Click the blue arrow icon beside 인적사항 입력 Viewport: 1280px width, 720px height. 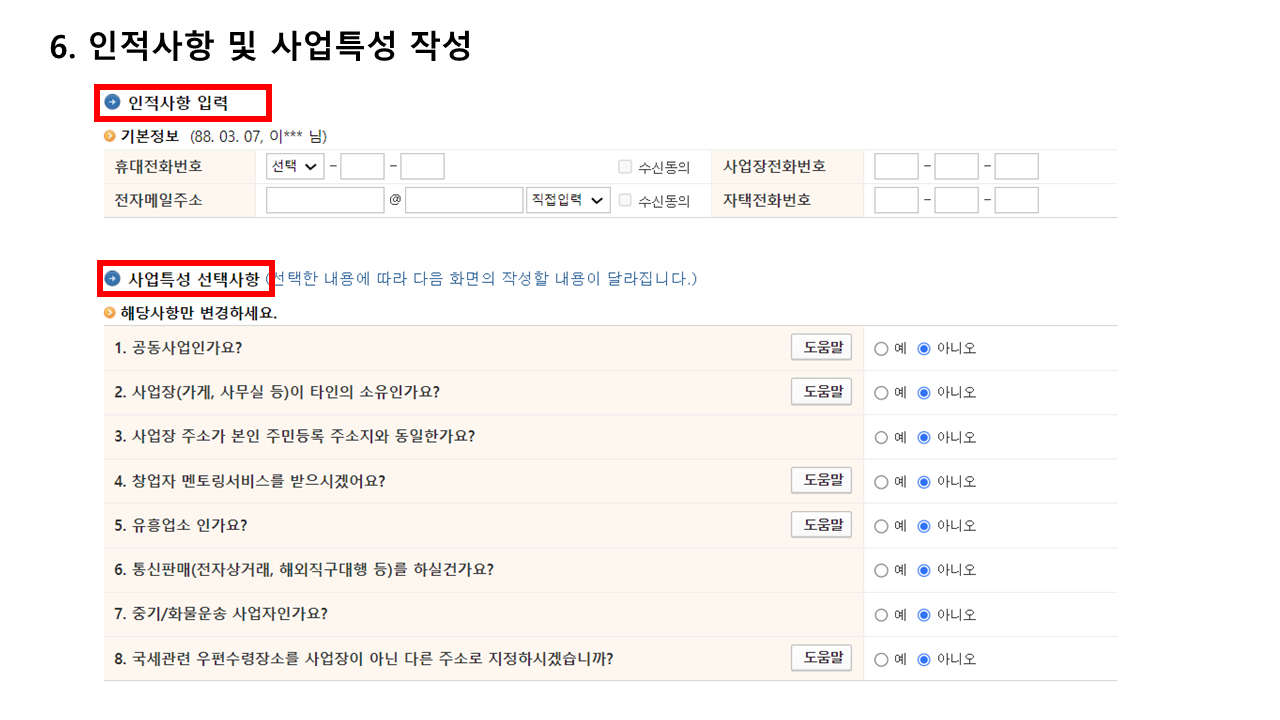[110, 101]
